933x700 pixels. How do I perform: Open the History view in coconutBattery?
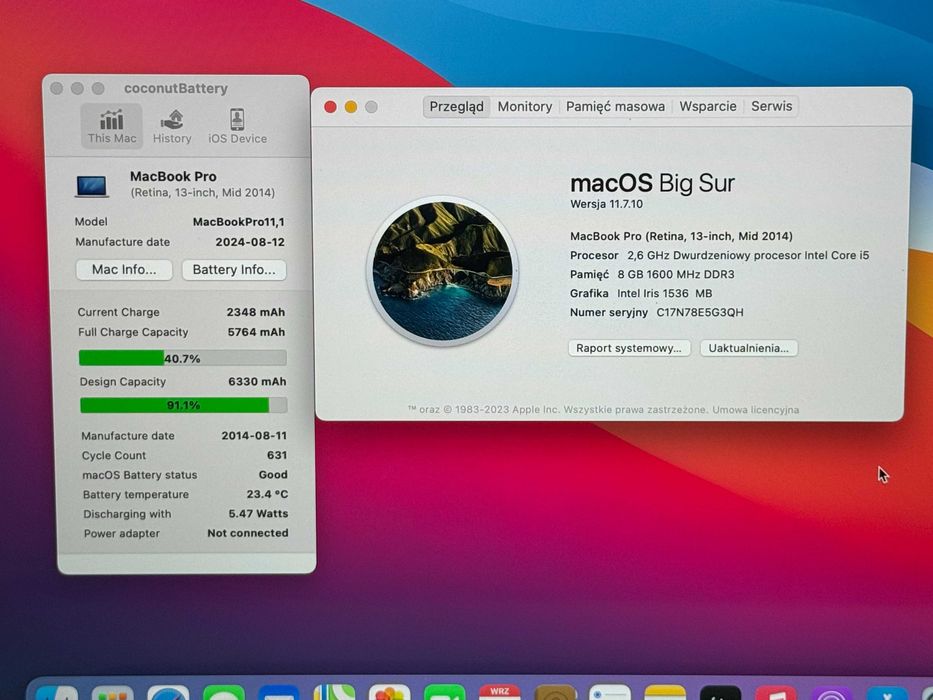point(172,126)
